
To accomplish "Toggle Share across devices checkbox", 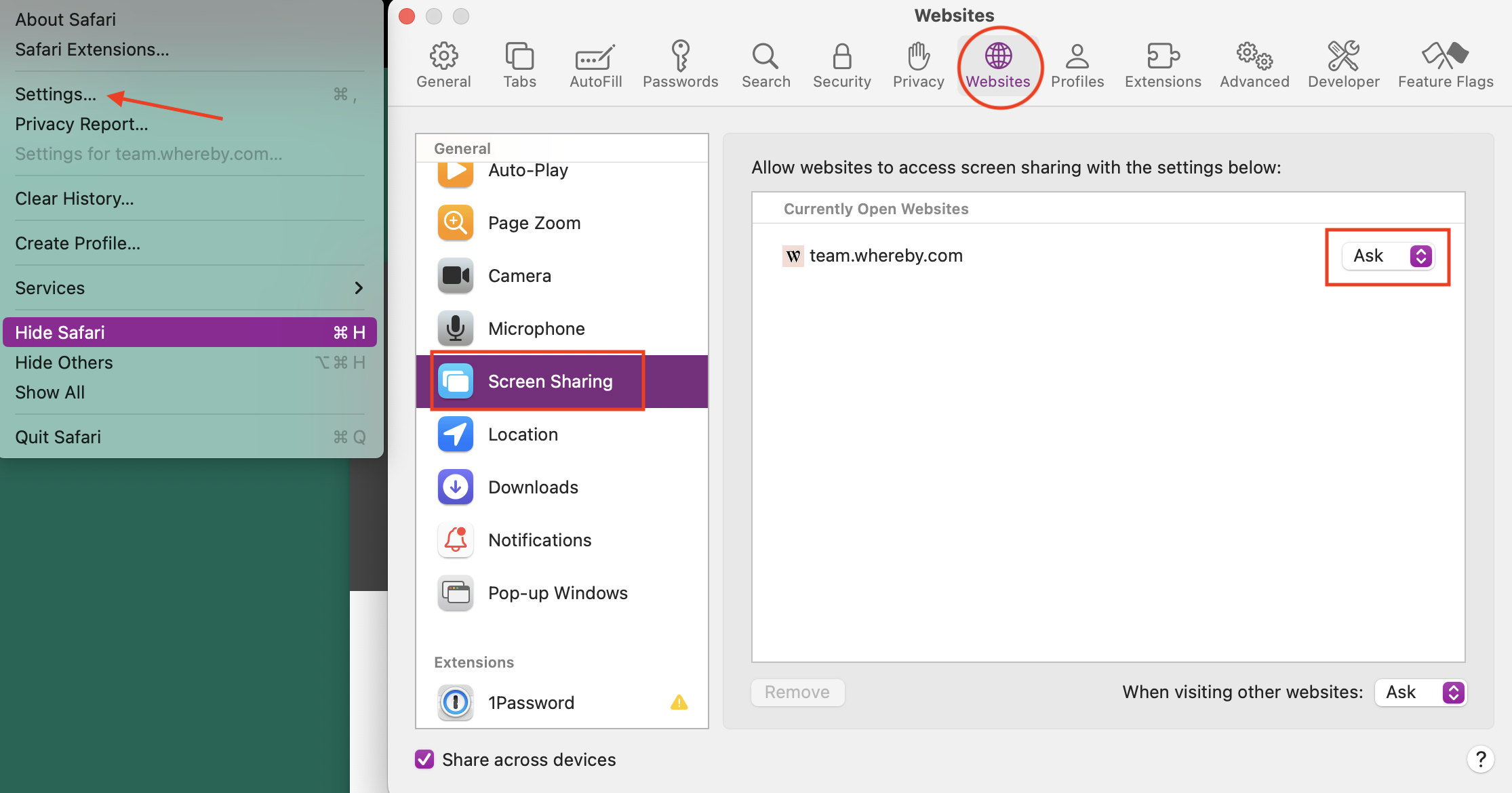I will 424,759.
